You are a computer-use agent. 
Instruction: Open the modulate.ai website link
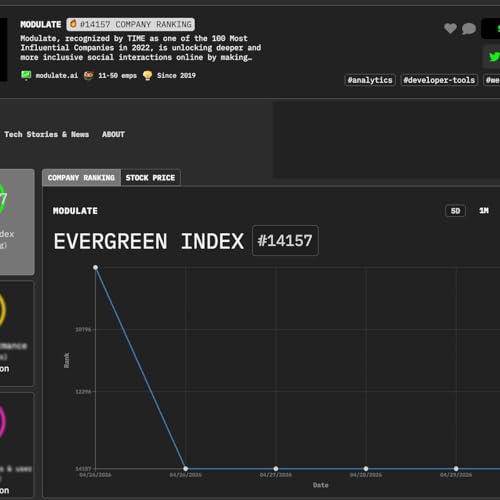(57, 76)
